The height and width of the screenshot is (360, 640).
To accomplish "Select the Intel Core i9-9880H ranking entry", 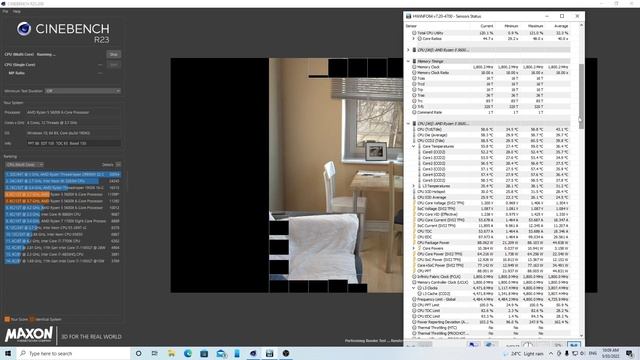I will (x=62, y=214).
